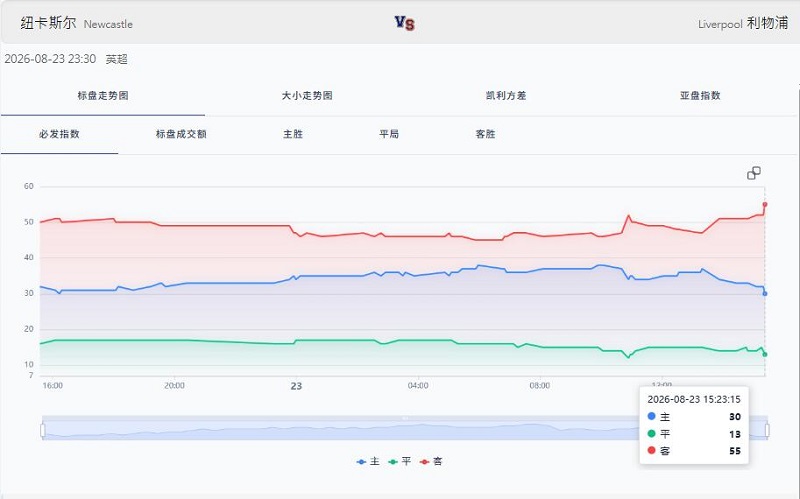
Task: Click the left handle of the zoom slider
Action: [43, 430]
